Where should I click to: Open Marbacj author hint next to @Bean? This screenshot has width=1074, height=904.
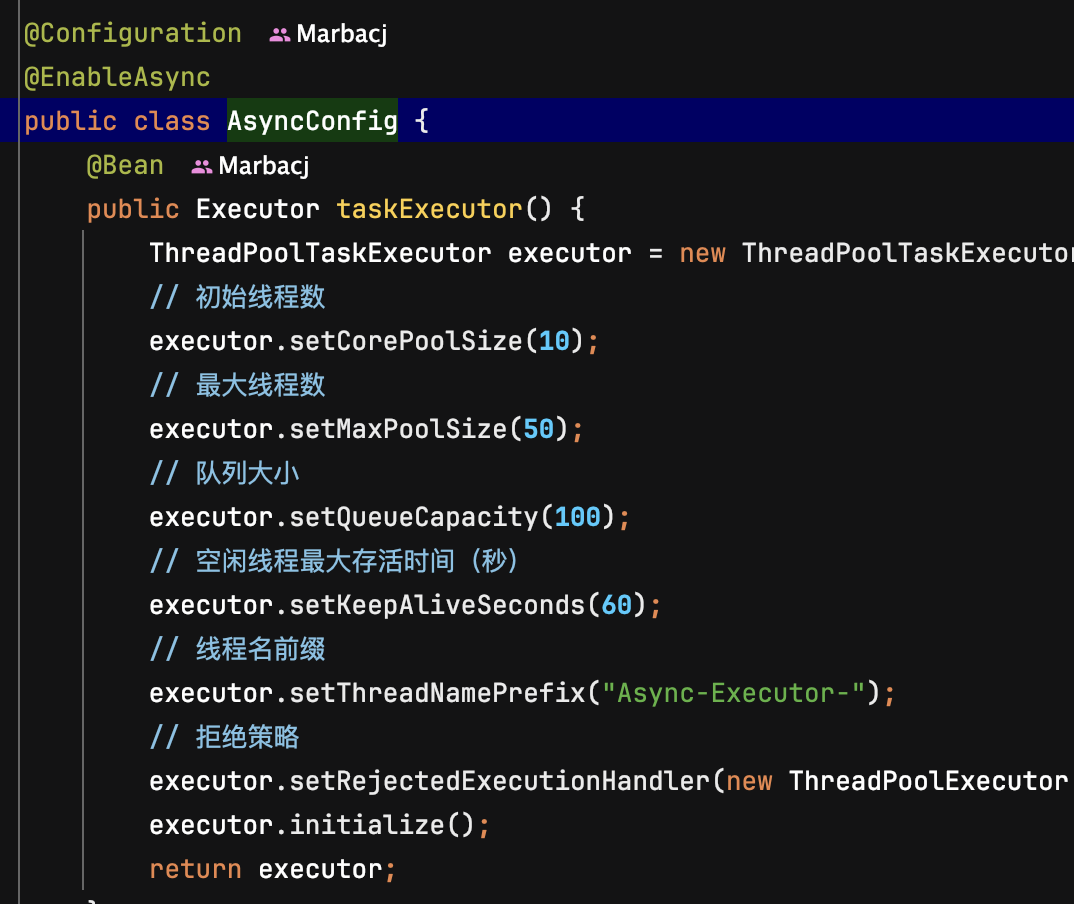coord(264,167)
